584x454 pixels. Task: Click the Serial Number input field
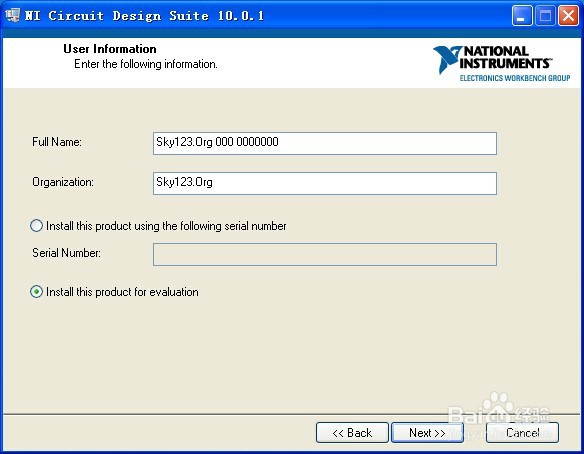click(325, 254)
